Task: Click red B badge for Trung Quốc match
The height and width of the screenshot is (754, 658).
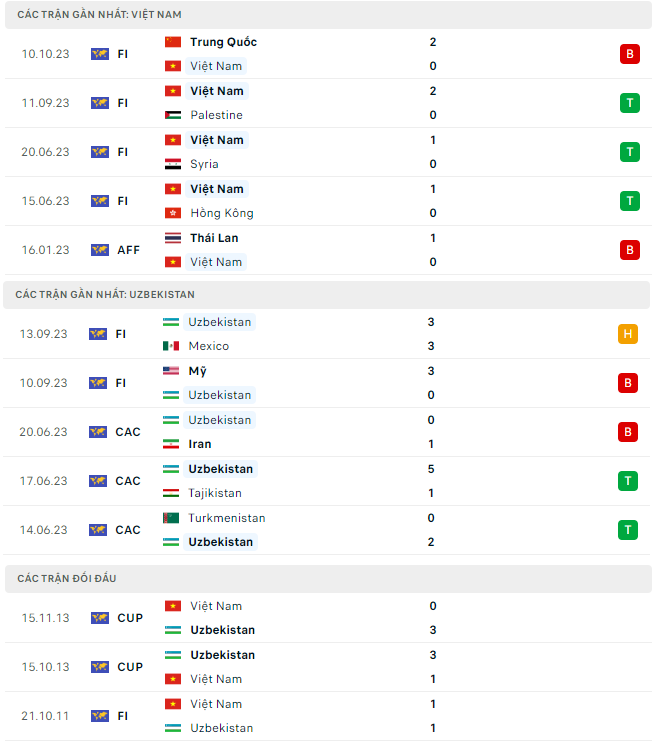Action: pos(629,54)
